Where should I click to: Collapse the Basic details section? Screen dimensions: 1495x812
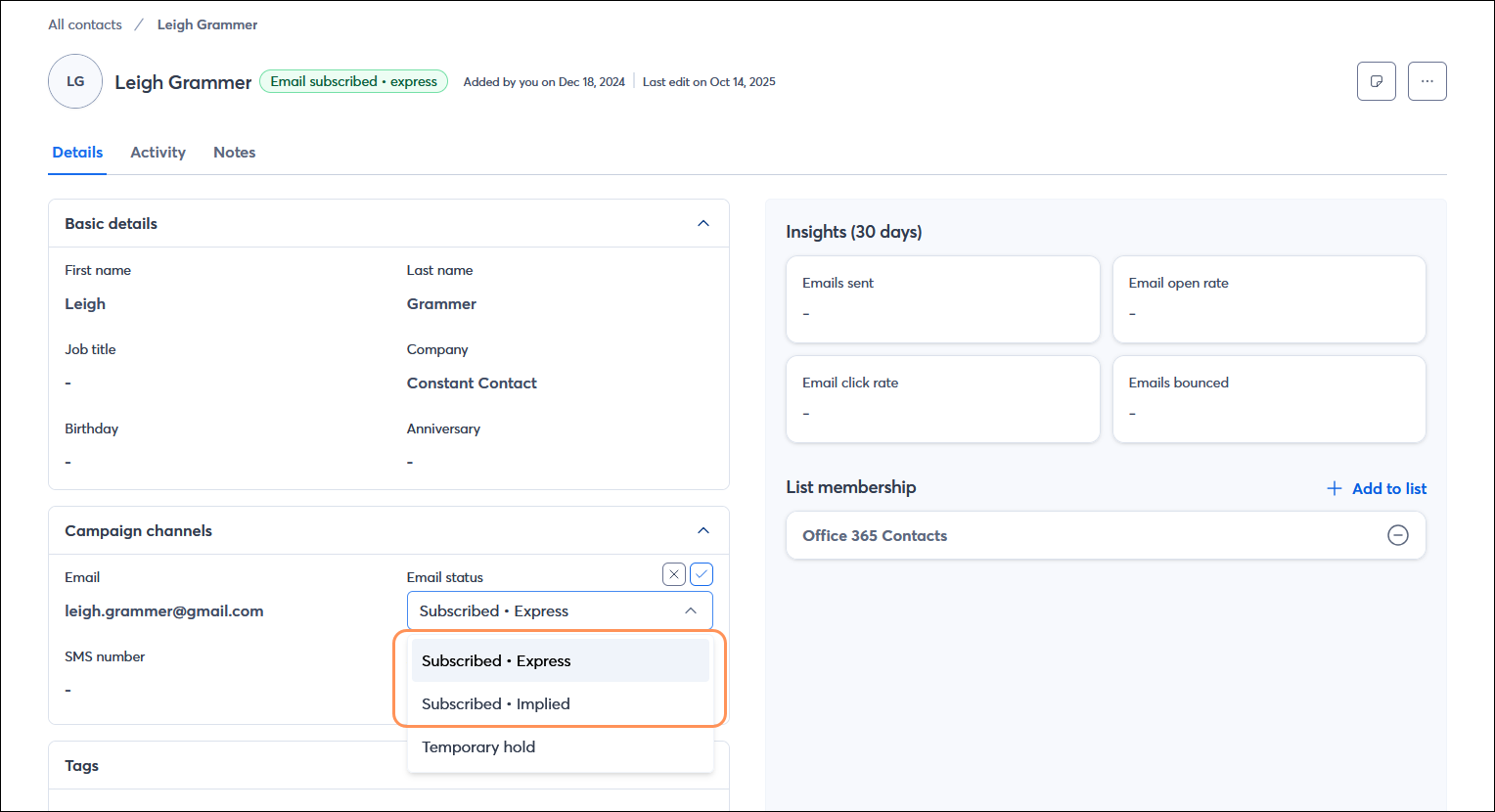click(702, 223)
